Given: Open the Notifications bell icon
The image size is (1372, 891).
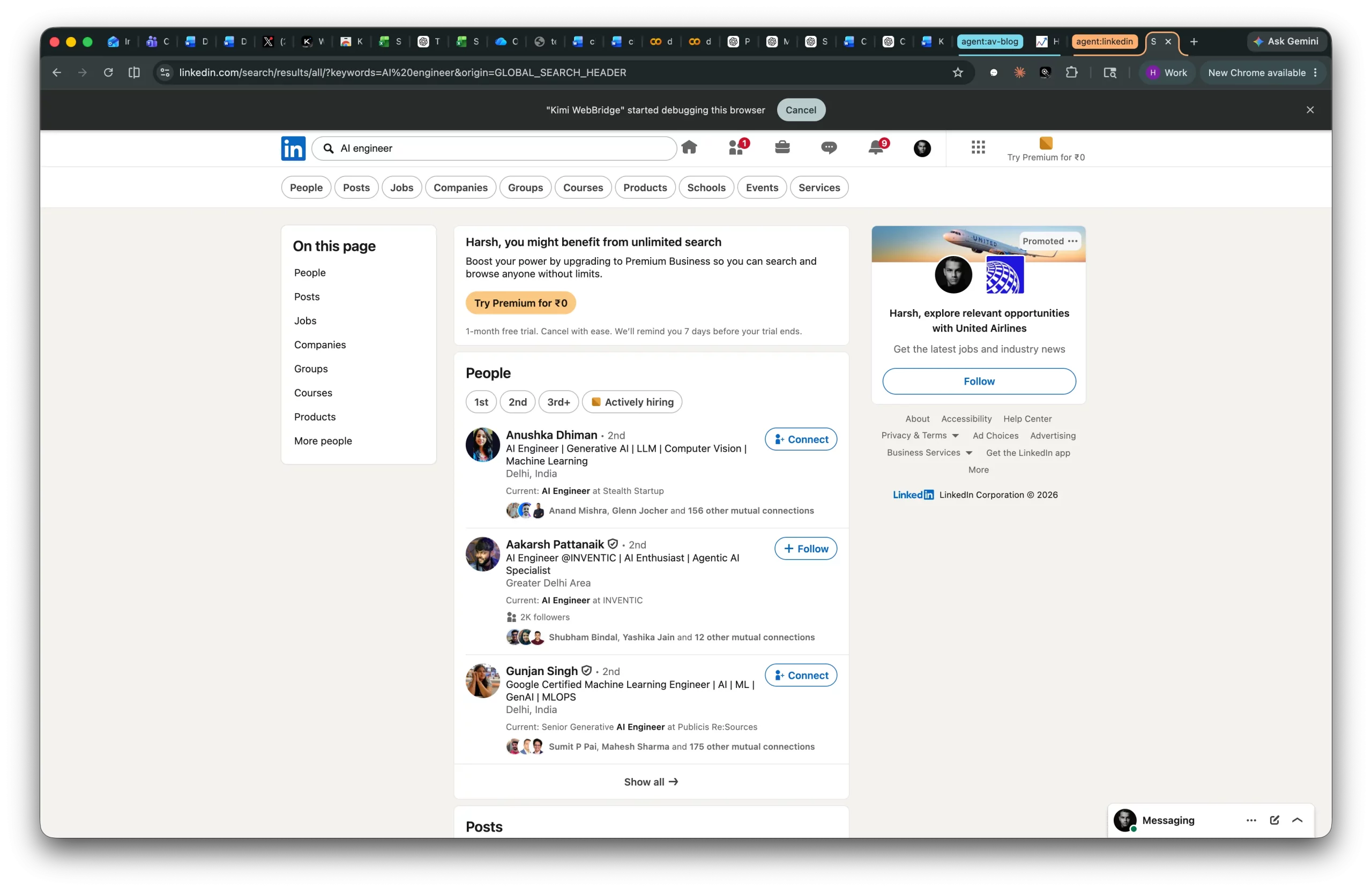Looking at the screenshot, I should point(877,147).
